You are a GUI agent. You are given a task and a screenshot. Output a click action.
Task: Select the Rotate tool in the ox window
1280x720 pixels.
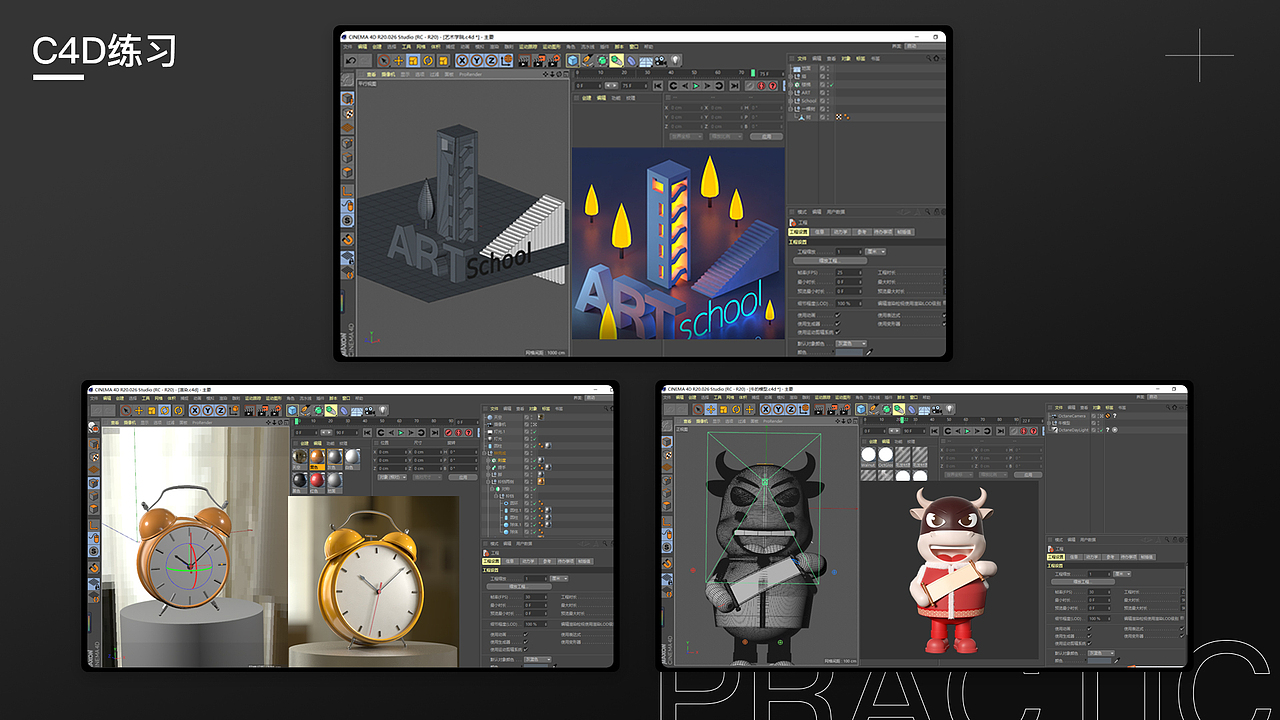pyautogui.click(x=738, y=409)
